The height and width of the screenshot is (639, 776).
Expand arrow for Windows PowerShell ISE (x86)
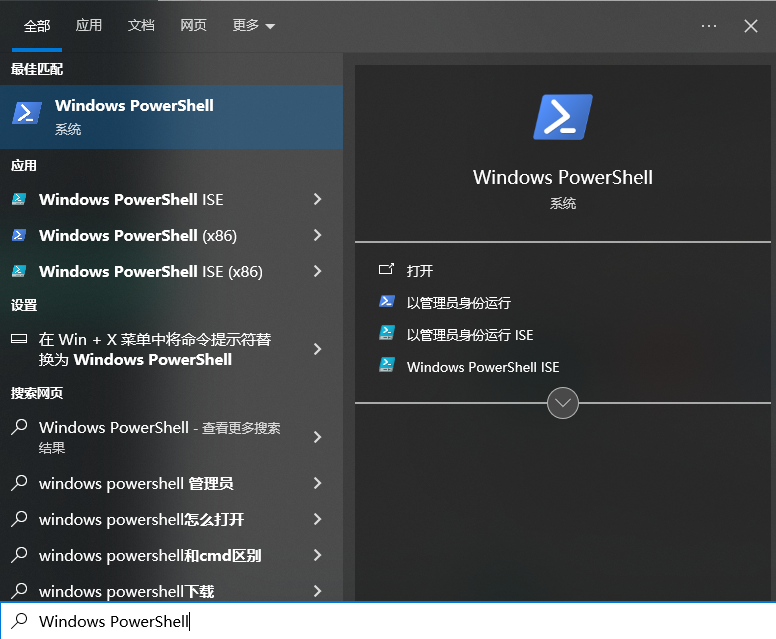318,271
